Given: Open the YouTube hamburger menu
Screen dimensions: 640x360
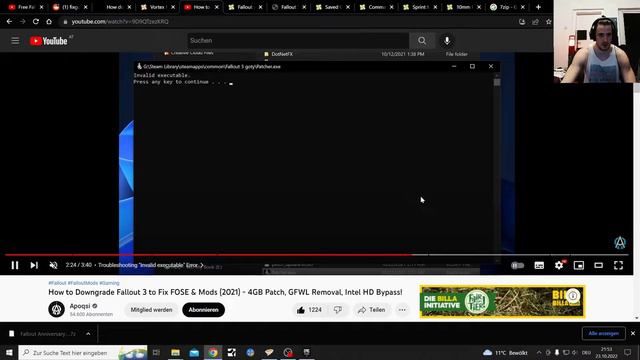Looking at the screenshot, I should pos(15,40).
